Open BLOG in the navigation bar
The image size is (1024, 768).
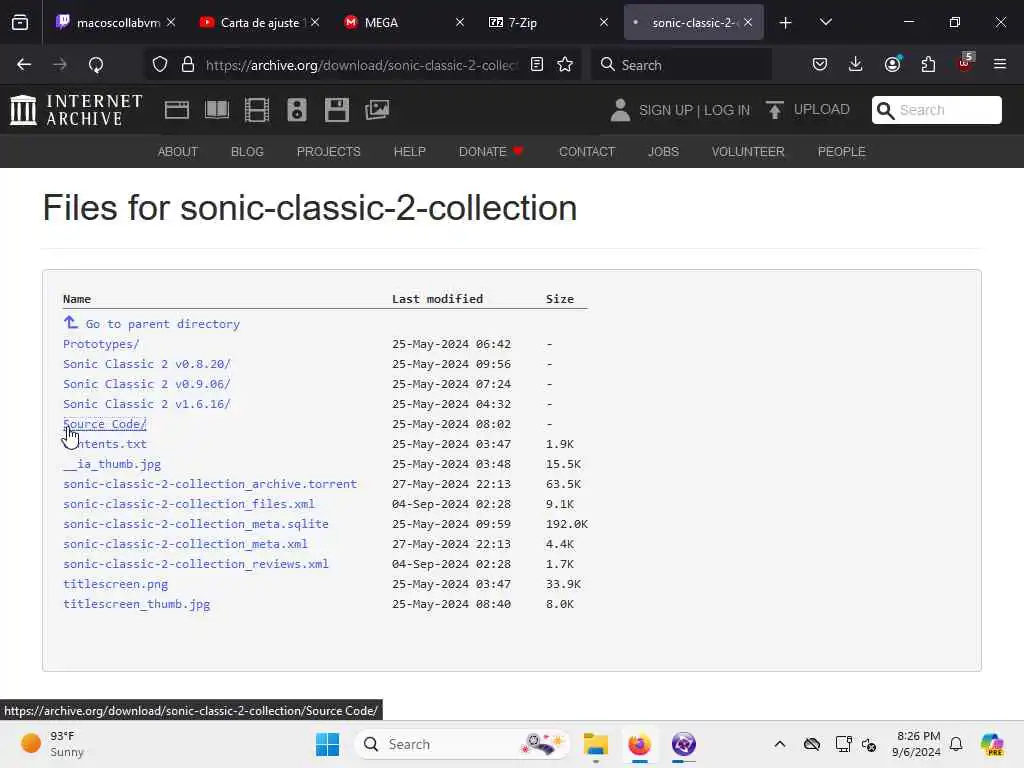point(248,152)
